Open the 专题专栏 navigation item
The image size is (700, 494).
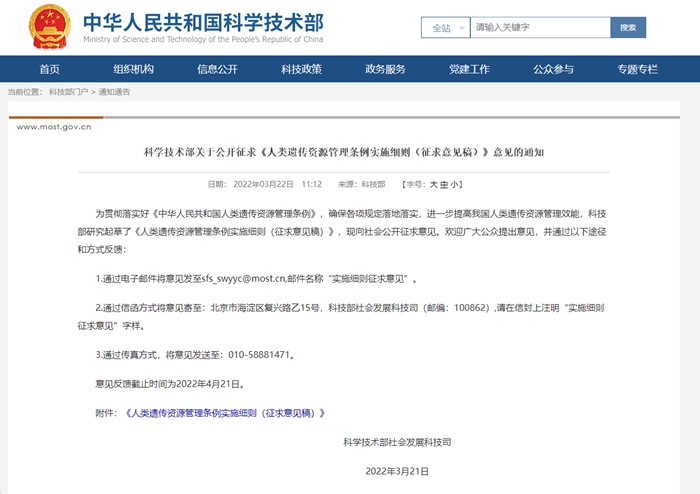tap(637, 69)
